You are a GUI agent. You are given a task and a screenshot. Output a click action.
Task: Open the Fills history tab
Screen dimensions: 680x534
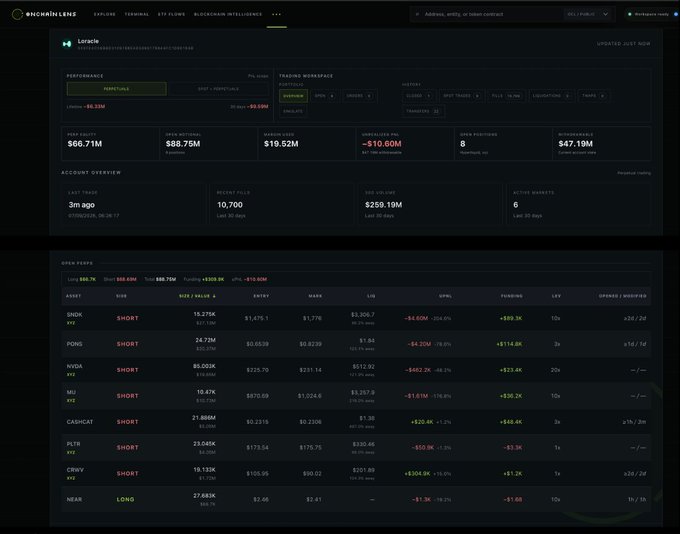click(506, 96)
